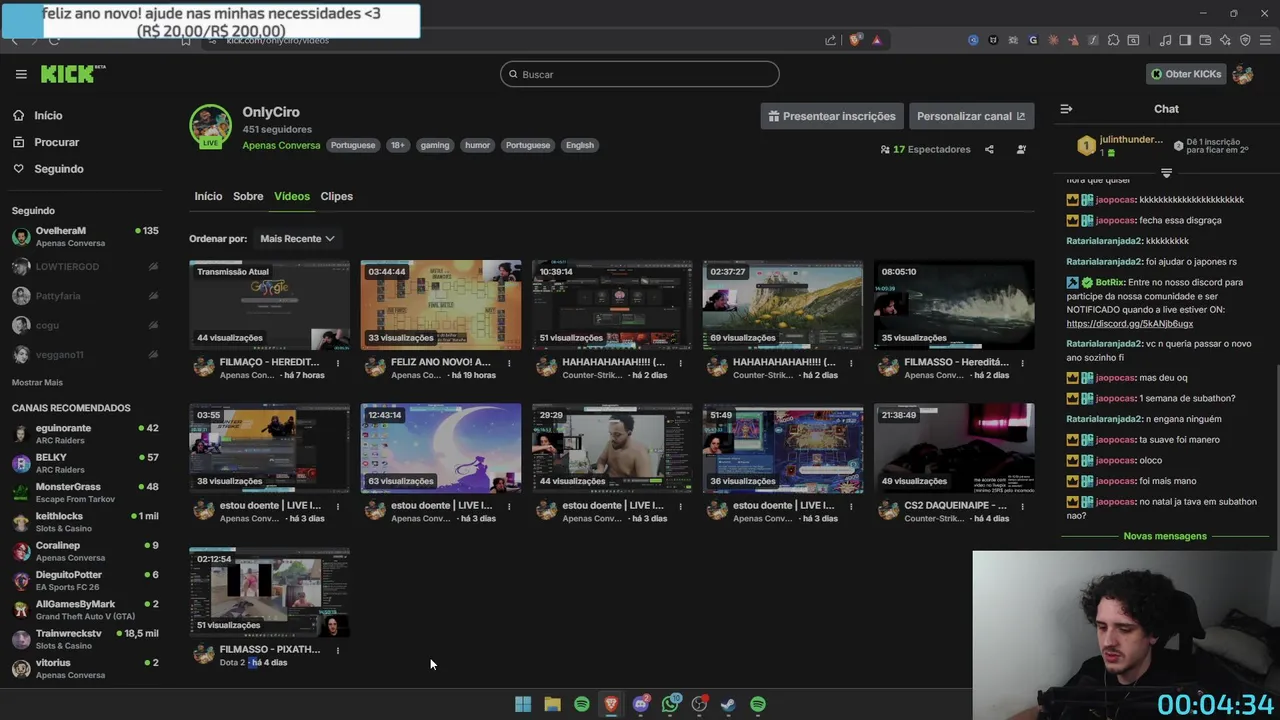Open Windows Start menu

(523, 704)
